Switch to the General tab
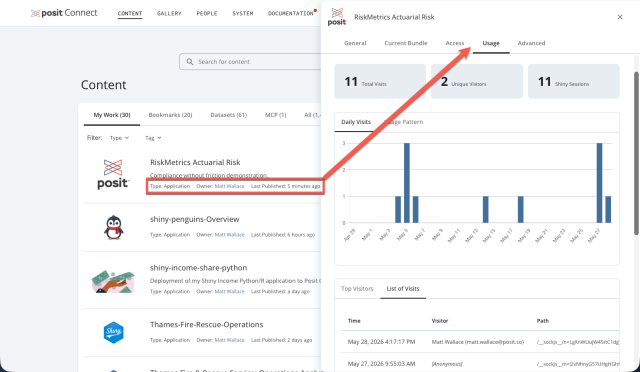 coord(355,43)
